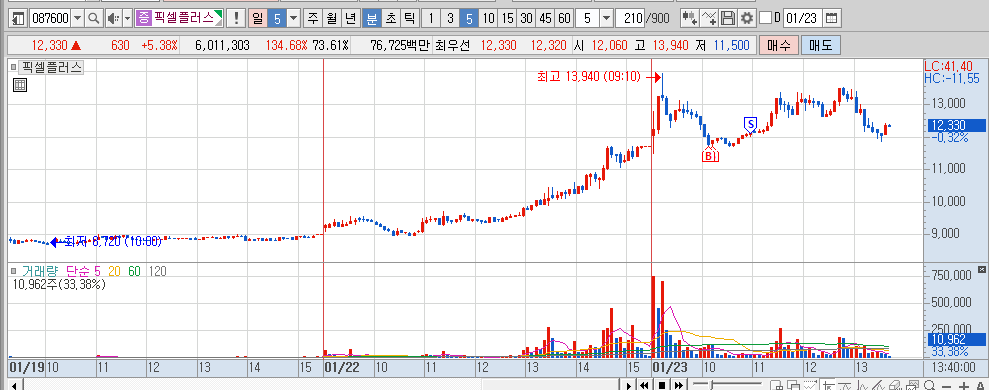
Task: Click the red 매수 buy button
Action: pyautogui.click(x=778, y=45)
